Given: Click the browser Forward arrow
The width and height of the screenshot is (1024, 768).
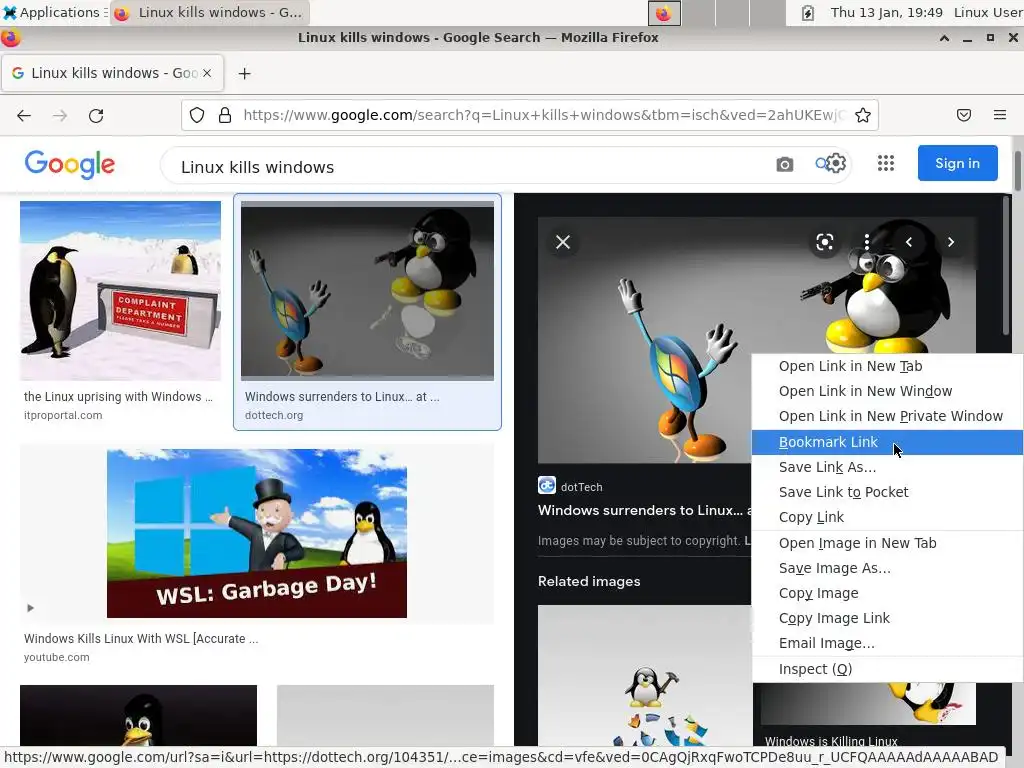Looking at the screenshot, I should tap(60, 116).
